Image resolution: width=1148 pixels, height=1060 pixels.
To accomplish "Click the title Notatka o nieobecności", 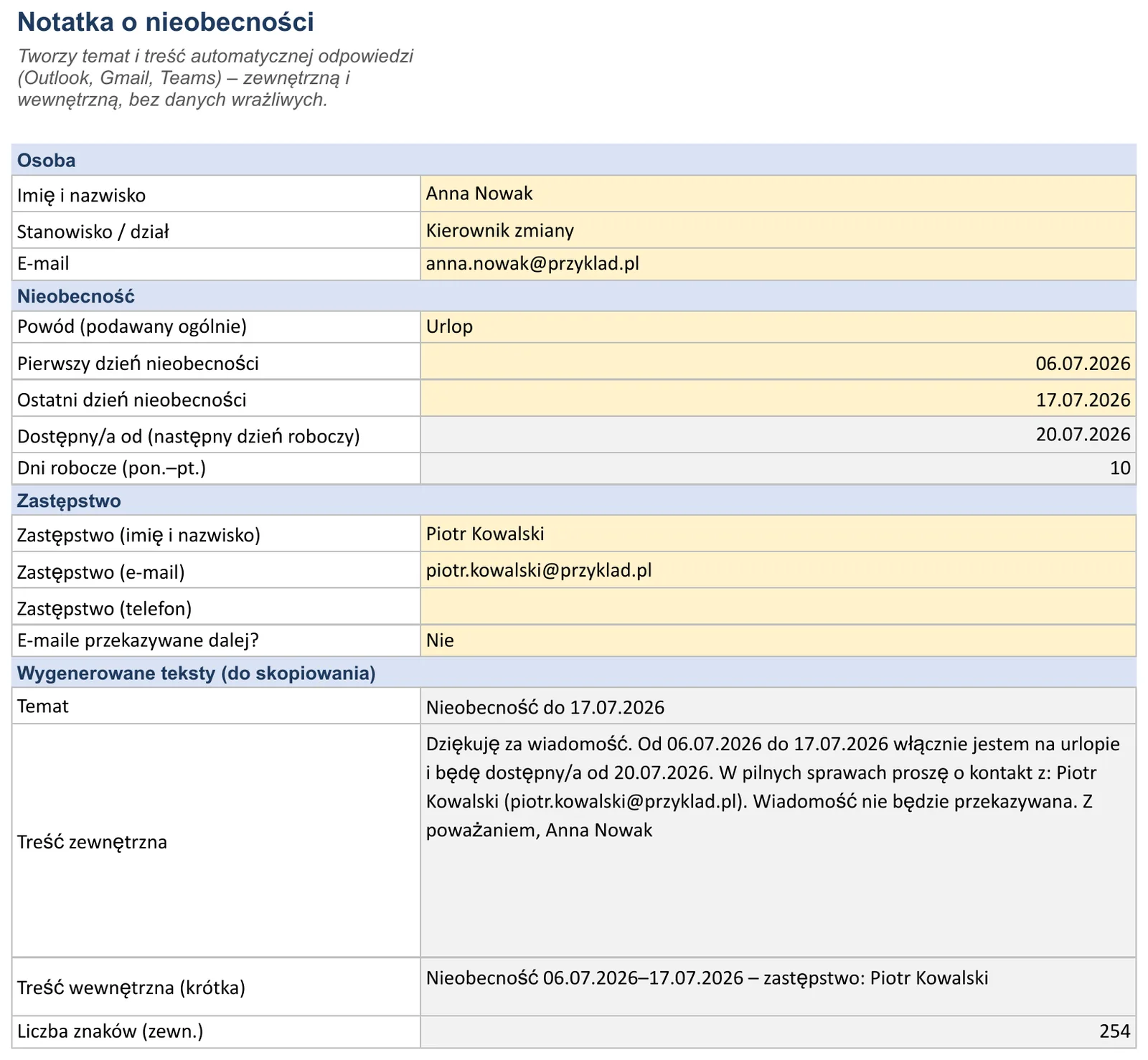I will coord(166,22).
